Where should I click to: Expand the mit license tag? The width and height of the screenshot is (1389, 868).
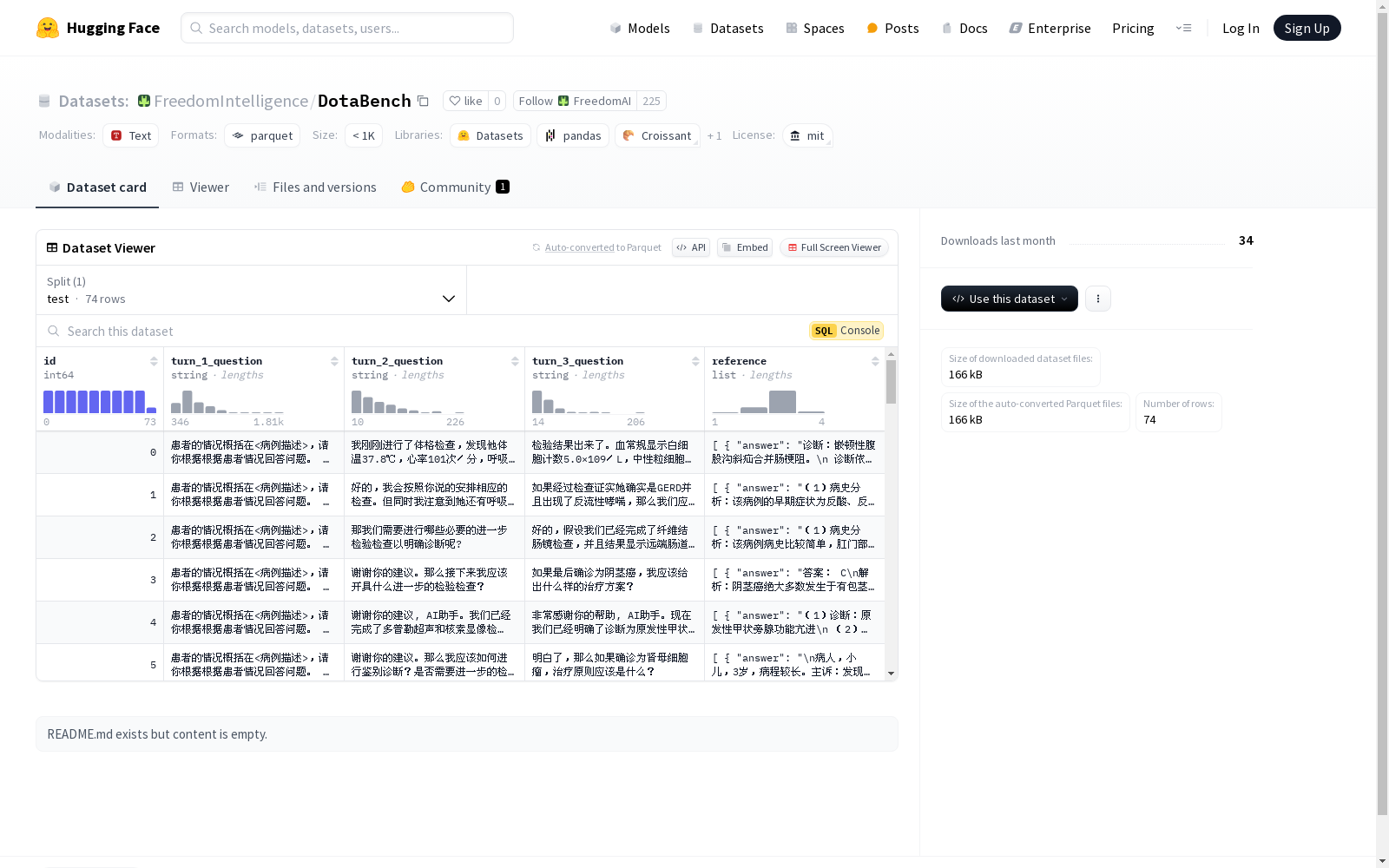807,135
